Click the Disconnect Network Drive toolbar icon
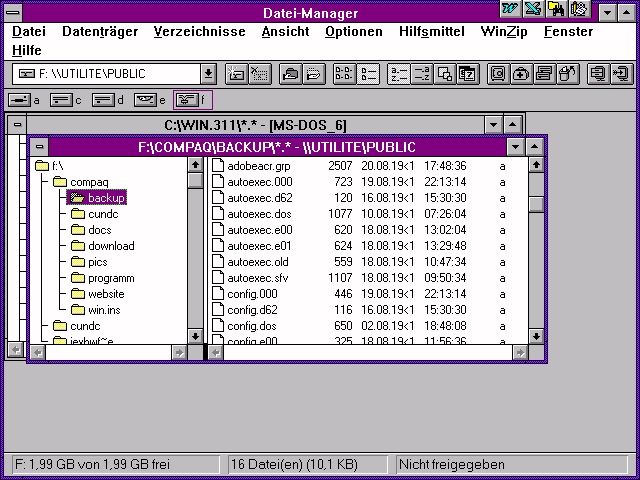The image size is (640, 480). (x=260, y=74)
